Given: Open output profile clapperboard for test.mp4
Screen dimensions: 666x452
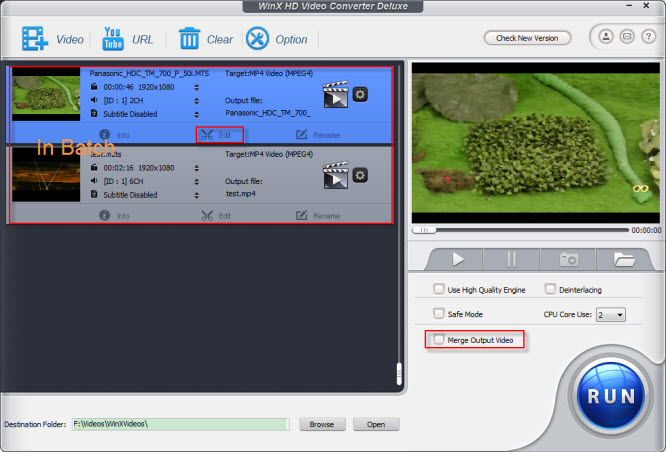Looking at the screenshot, I should tap(336, 175).
